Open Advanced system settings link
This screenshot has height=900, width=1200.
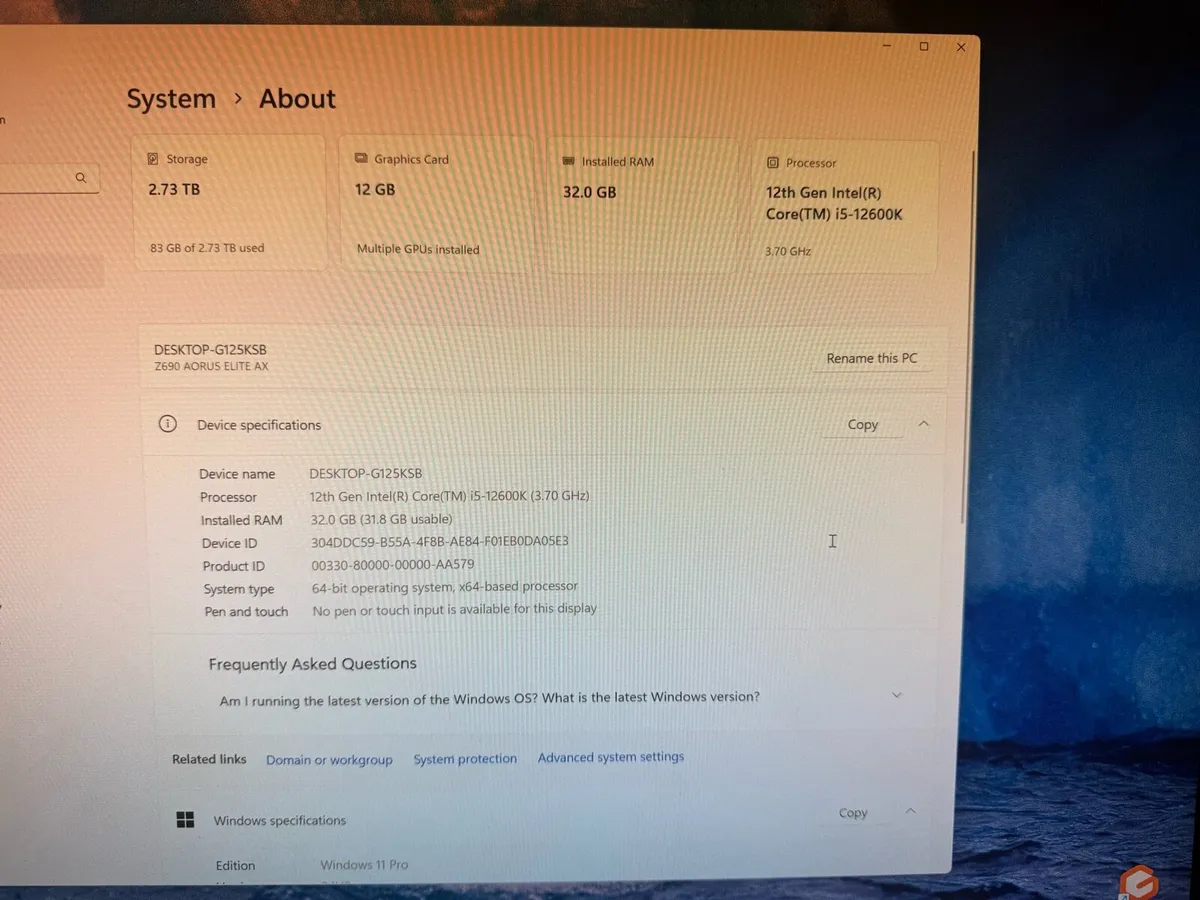pyautogui.click(x=611, y=757)
